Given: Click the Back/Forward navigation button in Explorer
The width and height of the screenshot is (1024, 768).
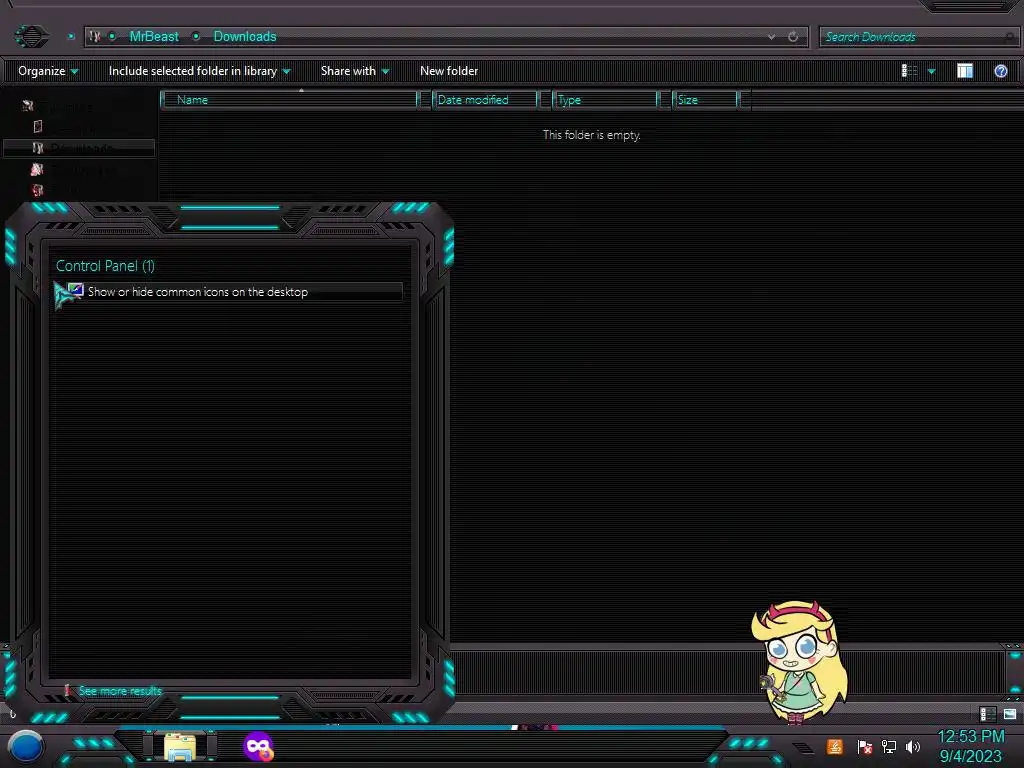Looking at the screenshot, I should (x=31, y=36).
